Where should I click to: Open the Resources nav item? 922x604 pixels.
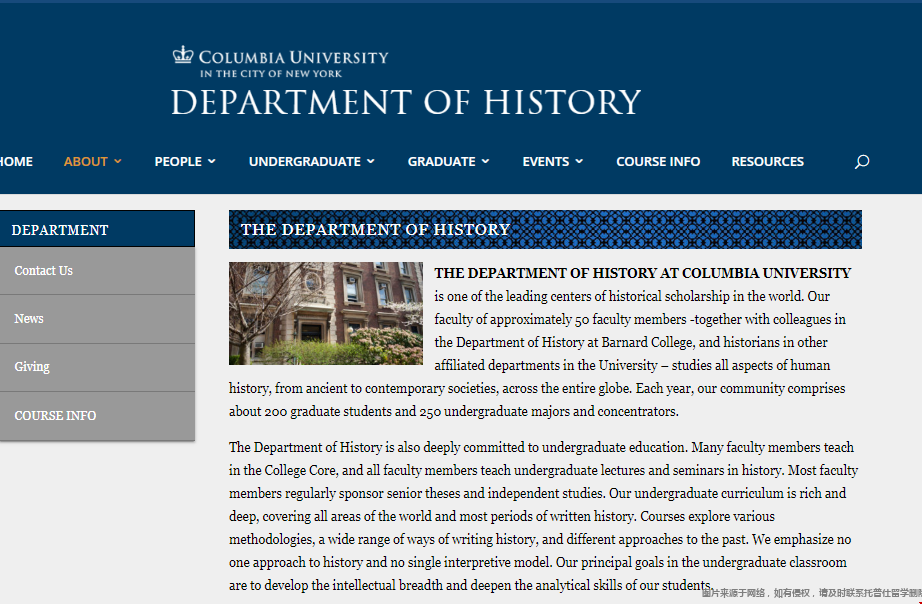point(767,162)
